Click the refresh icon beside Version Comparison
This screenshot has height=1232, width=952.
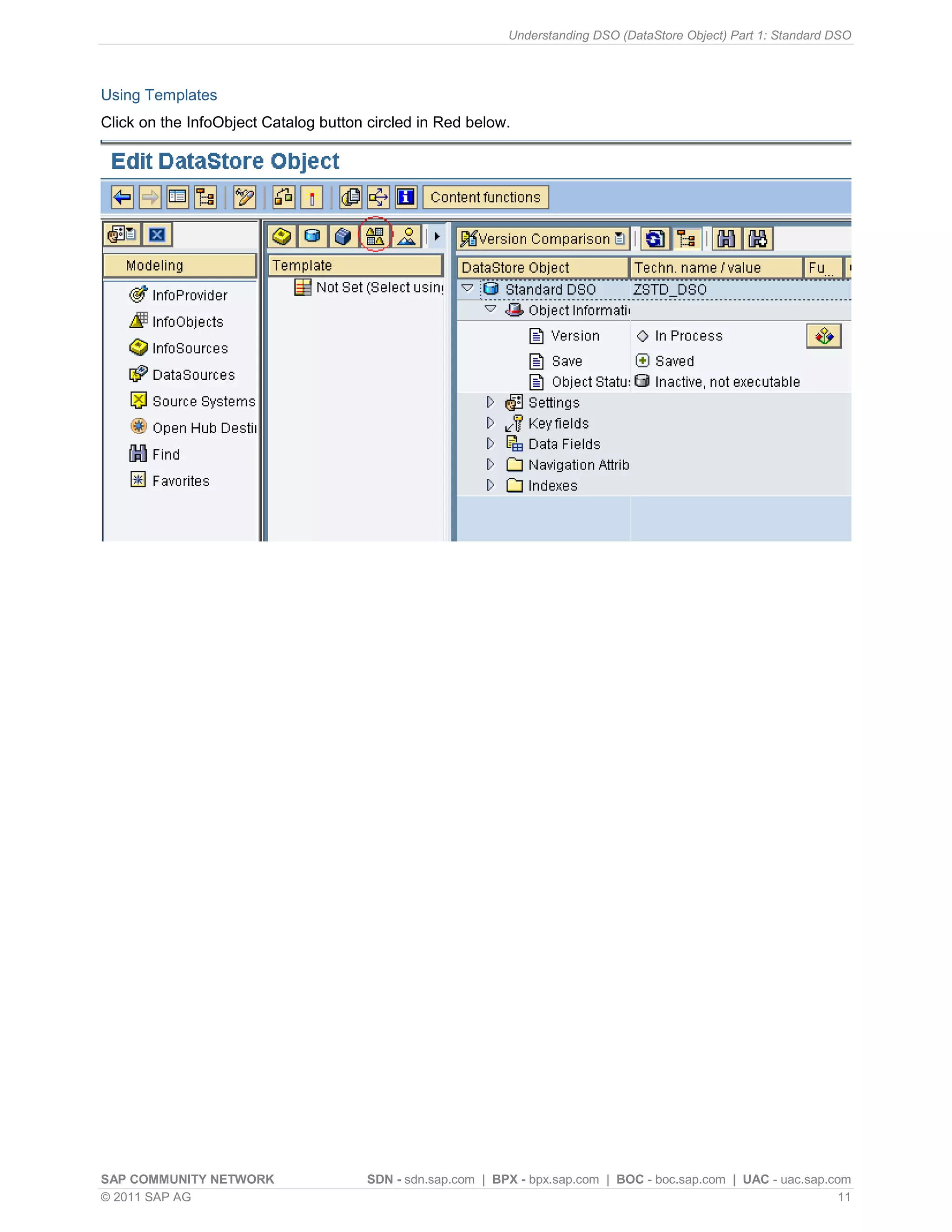coord(655,239)
